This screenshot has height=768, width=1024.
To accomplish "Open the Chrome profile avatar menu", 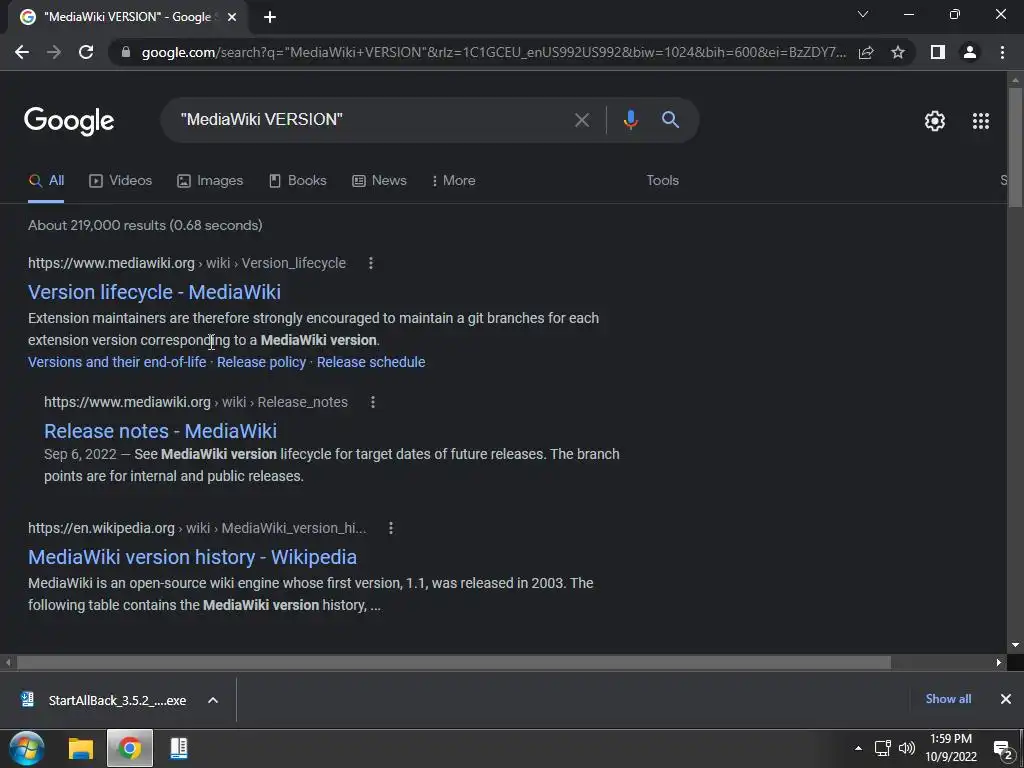I will click(x=970, y=52).
